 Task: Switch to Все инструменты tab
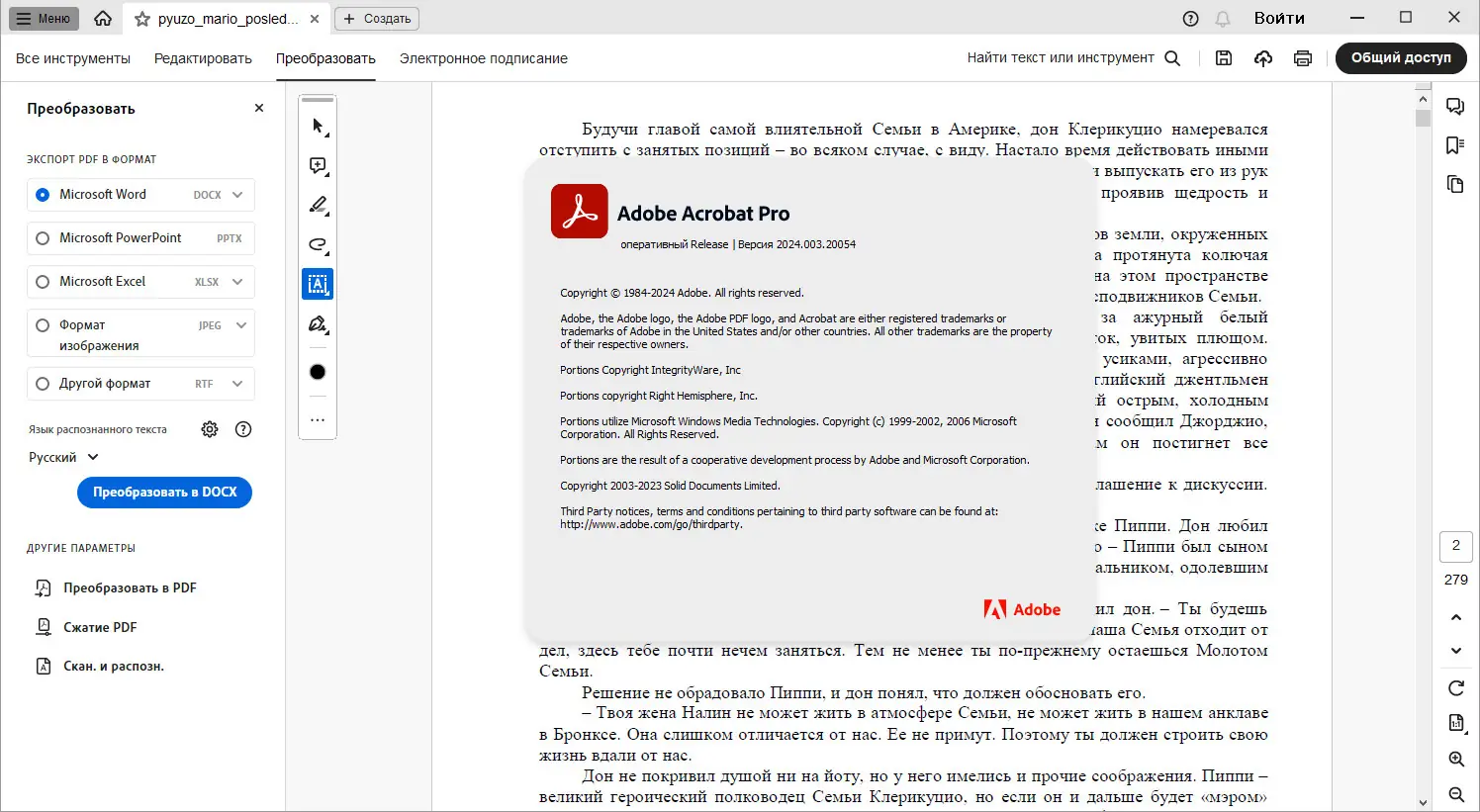pos(73,58)
